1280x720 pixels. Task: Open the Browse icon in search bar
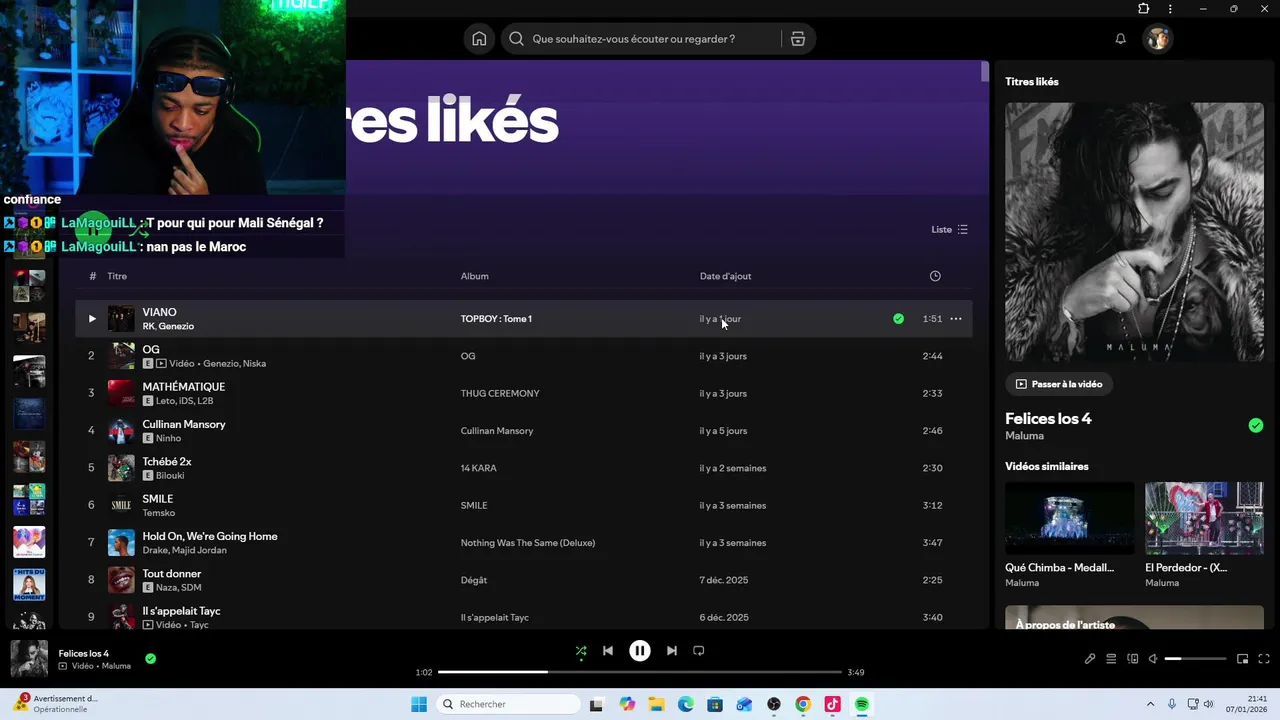point(798,39)
